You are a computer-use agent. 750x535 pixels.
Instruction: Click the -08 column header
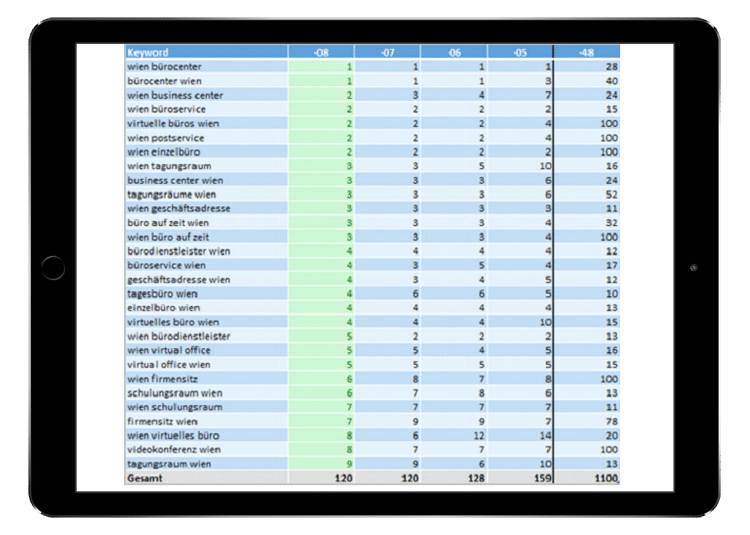tap(321, 52)
